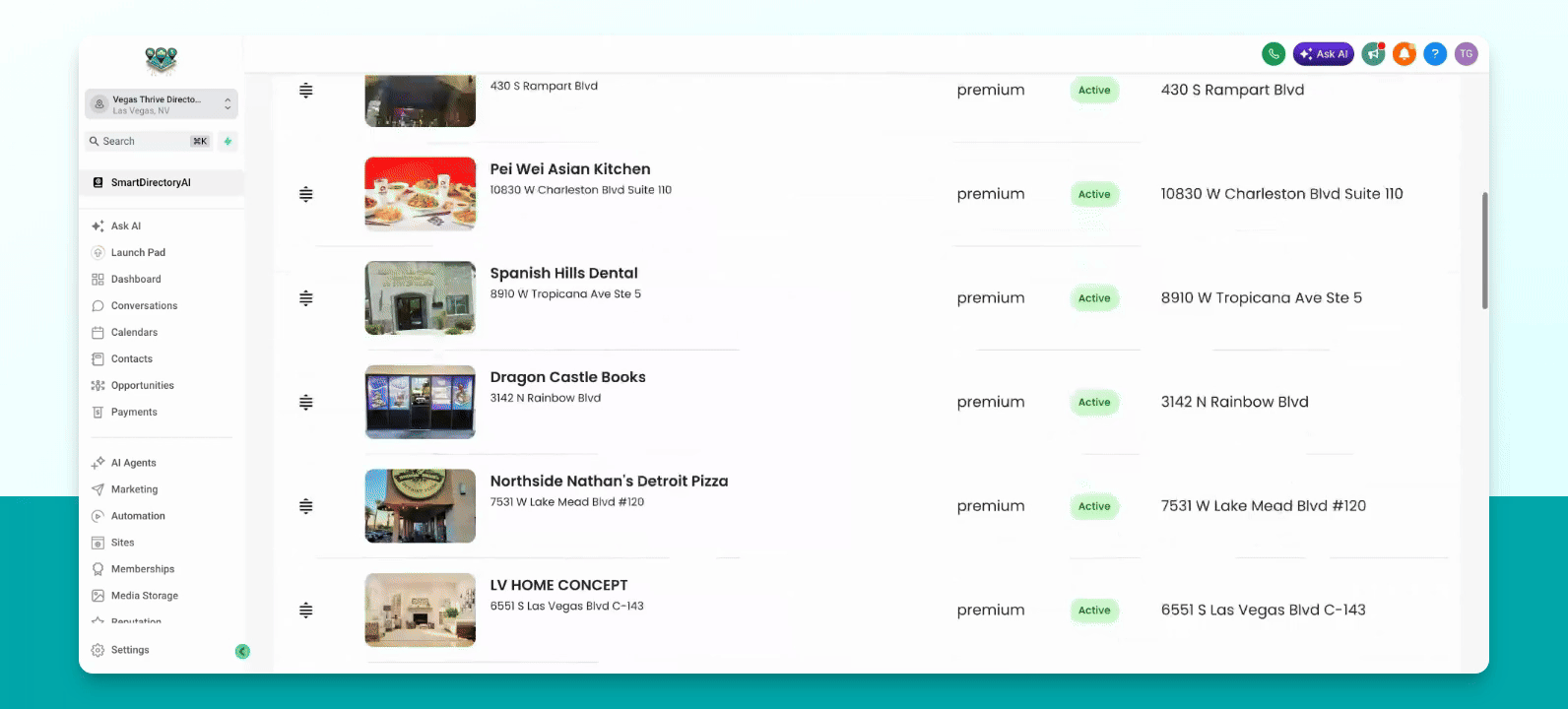
Task: Click the sidebar Search field
Action: [149, 141]
